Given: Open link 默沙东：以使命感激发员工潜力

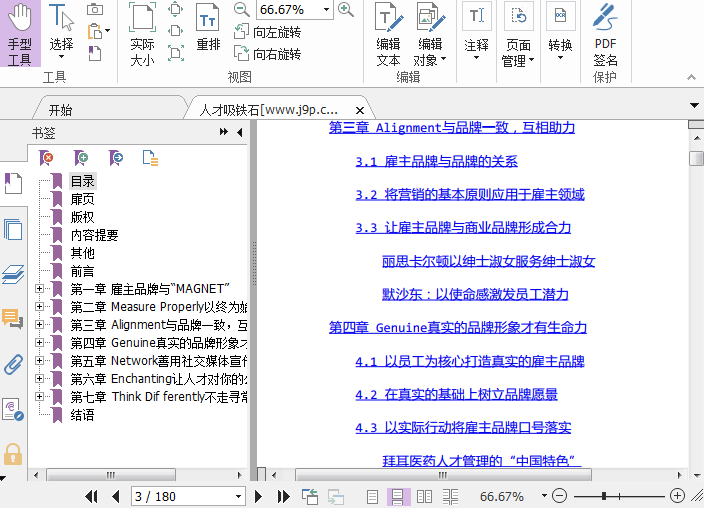Looking at the screenshot, I should [475, 294].
